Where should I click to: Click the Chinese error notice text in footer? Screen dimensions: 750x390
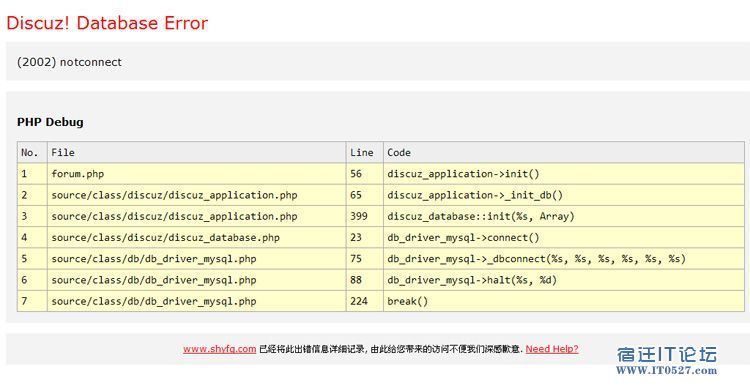(x=391, y=349)
